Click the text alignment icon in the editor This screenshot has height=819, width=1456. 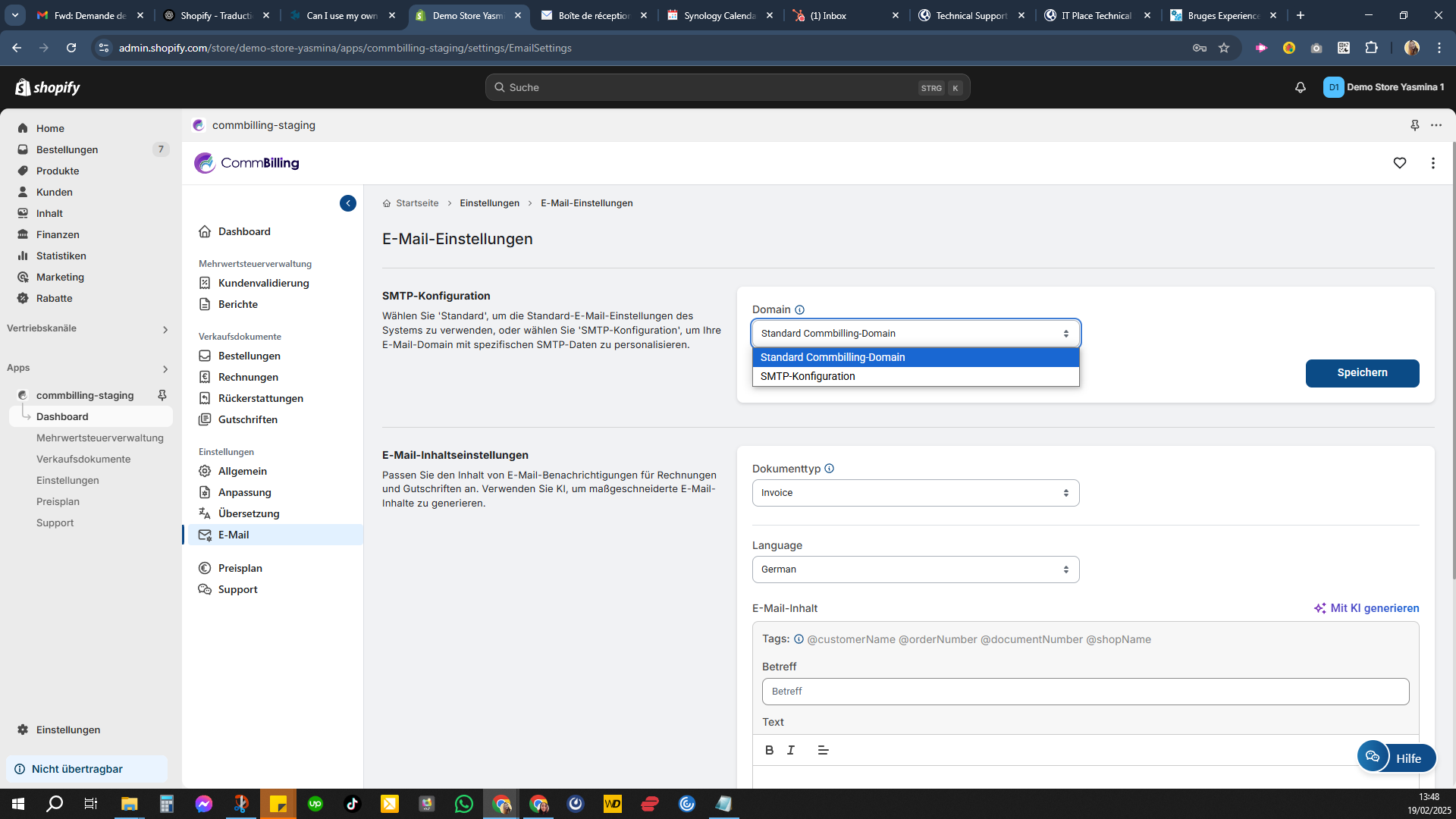(823, 750)
